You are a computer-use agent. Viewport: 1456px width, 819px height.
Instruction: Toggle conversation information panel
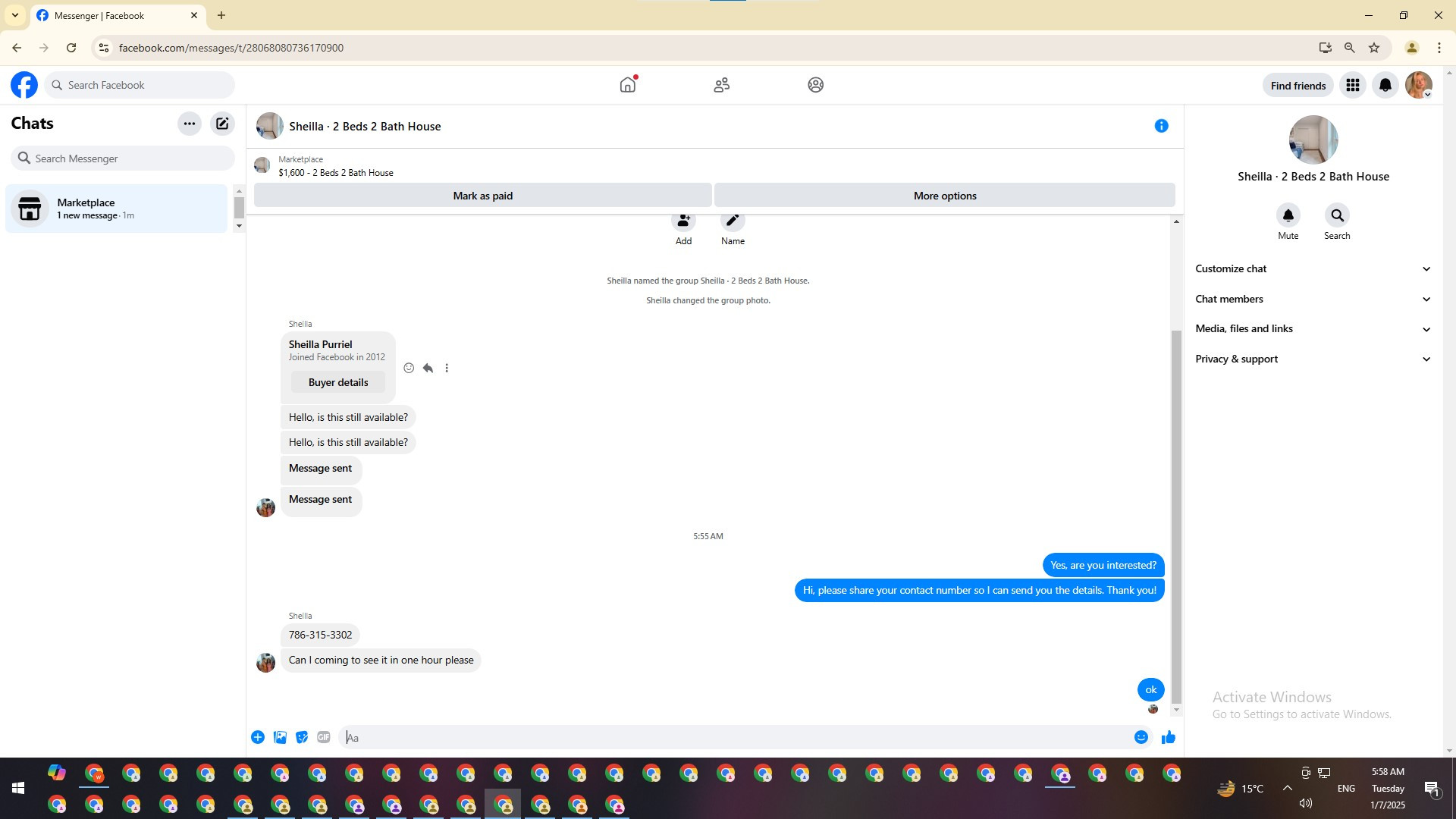point(1161,126)
